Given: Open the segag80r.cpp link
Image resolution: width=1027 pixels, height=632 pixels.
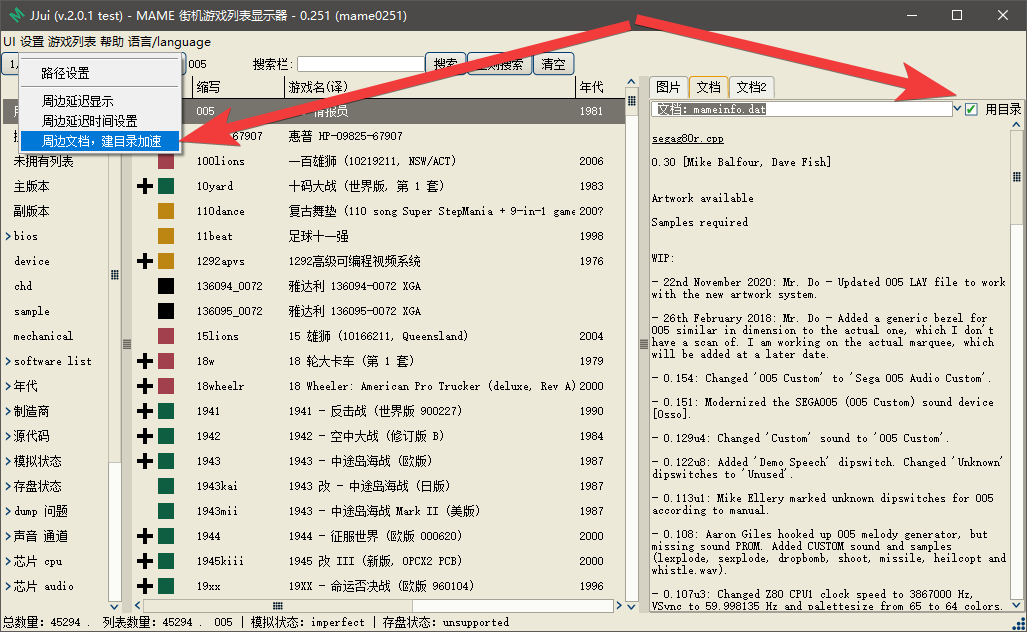Looking at the screenshot, I should [x=688, y=139].
